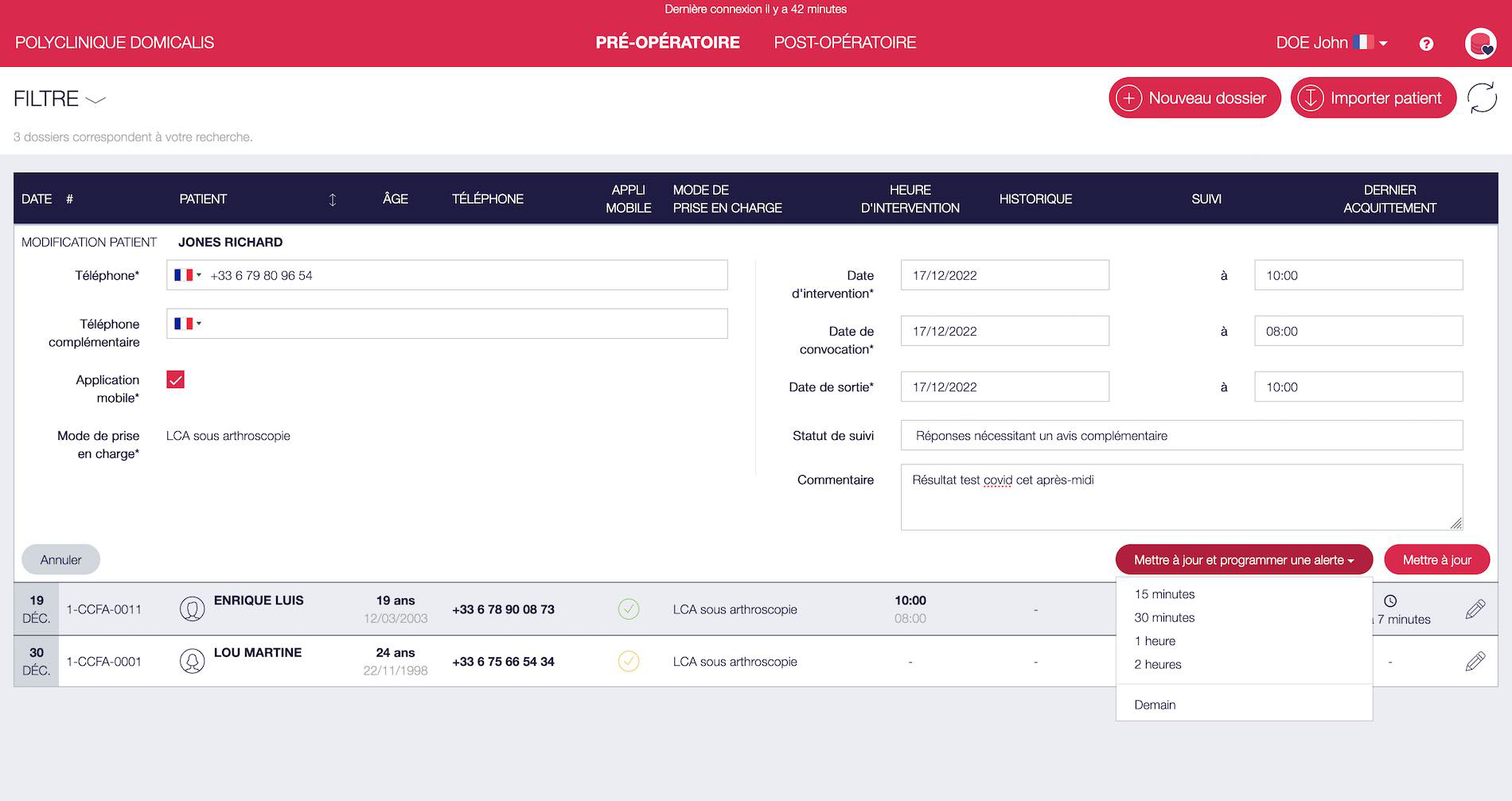Click the edit pencil for Lou Martine
The height and width of the screenshot is (801, 1512).
click(x=1475, y=661)
